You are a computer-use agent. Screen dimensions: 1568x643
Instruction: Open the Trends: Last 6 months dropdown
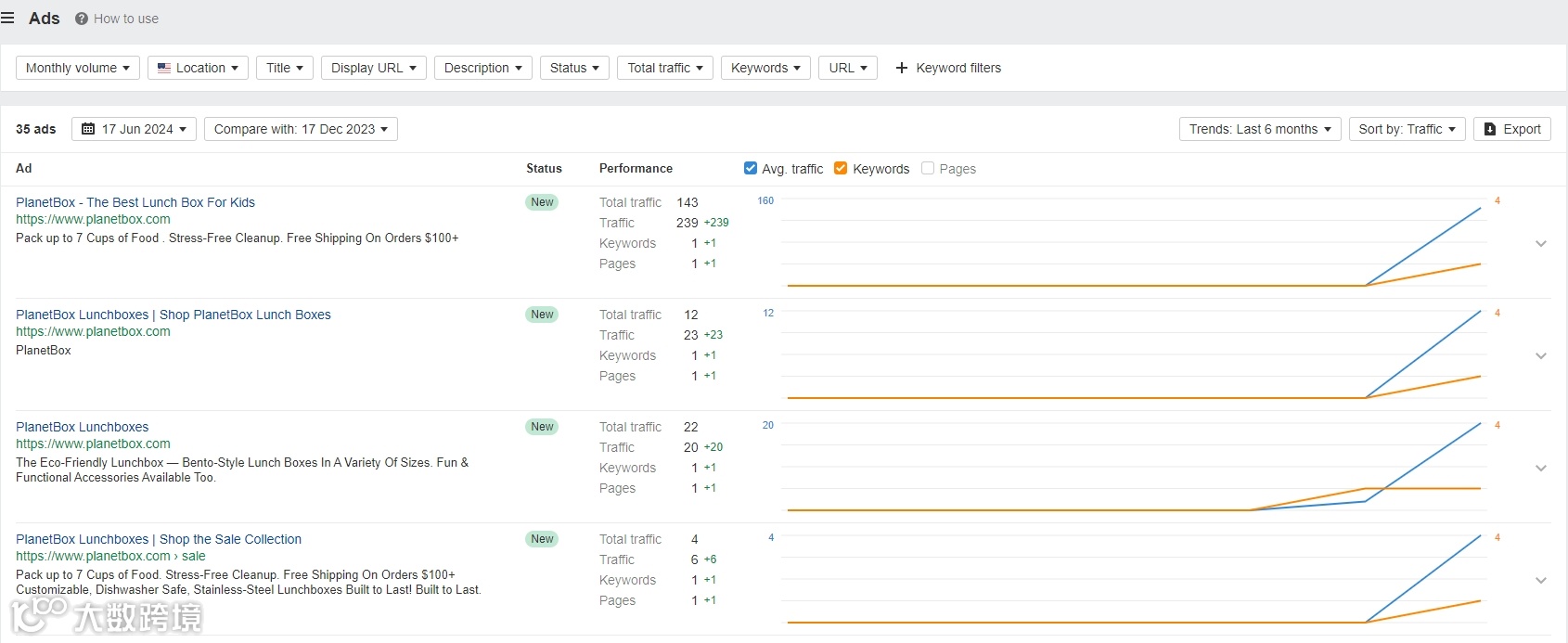[1260, 129]
